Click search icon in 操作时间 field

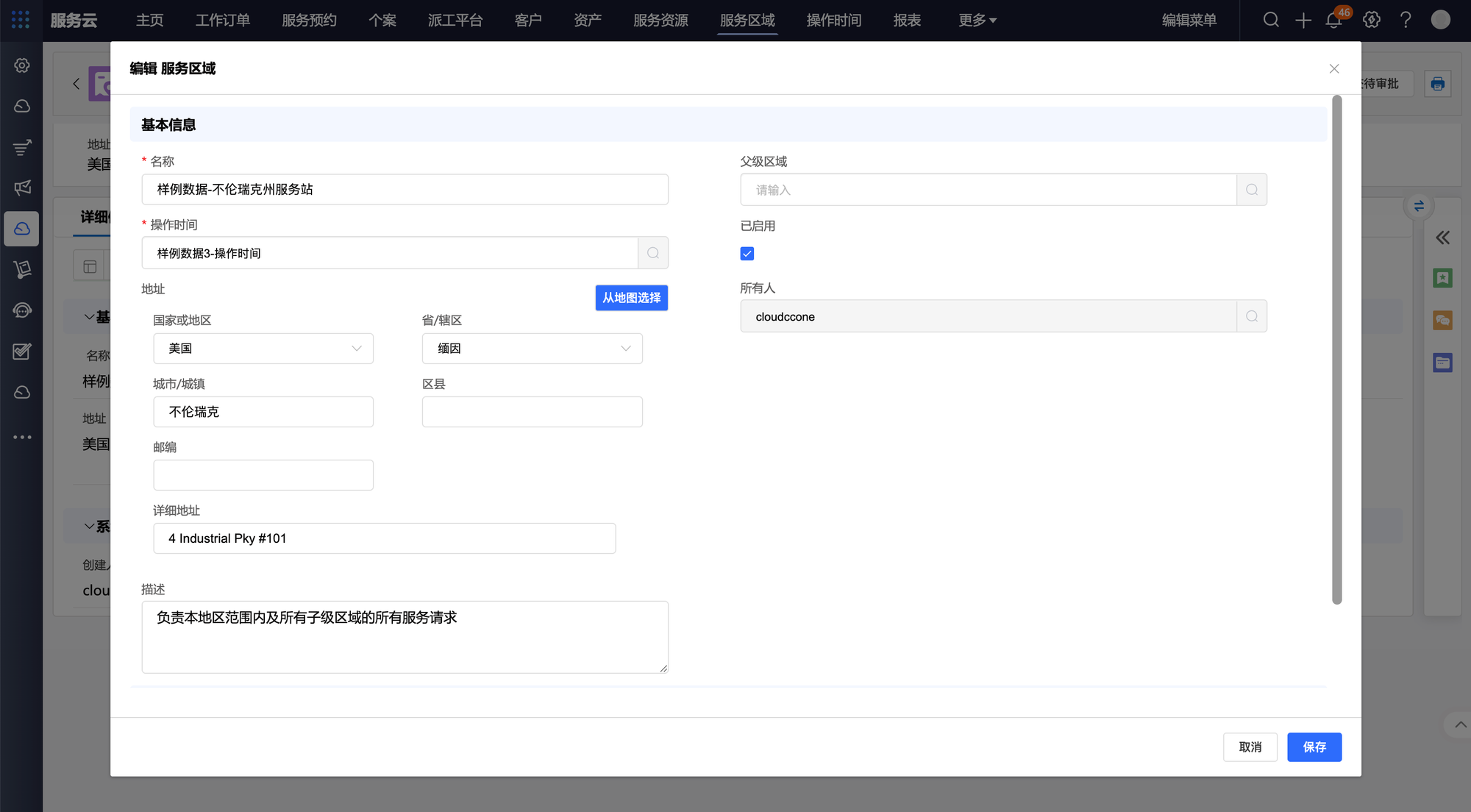coord(653,253)
